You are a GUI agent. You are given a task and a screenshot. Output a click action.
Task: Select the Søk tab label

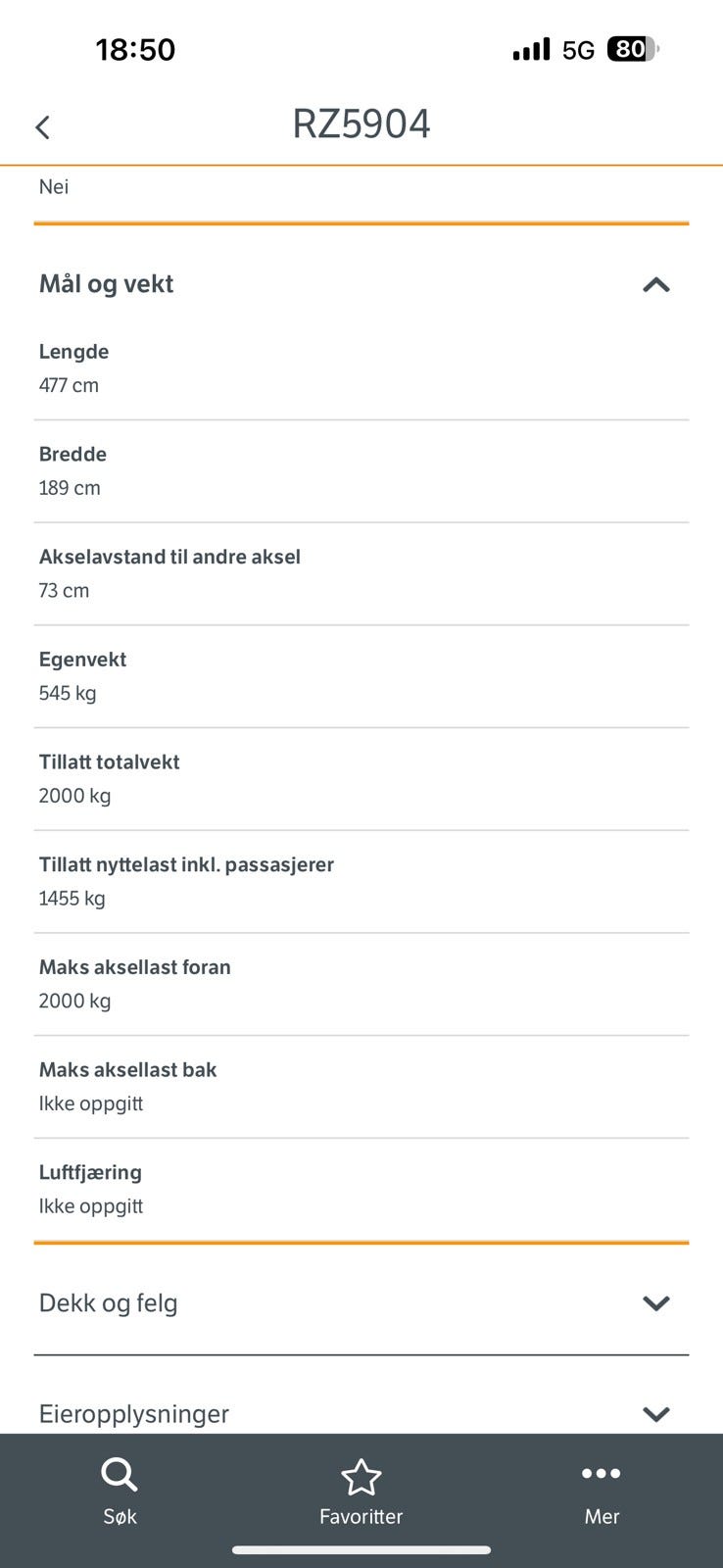coord(120,1516)
